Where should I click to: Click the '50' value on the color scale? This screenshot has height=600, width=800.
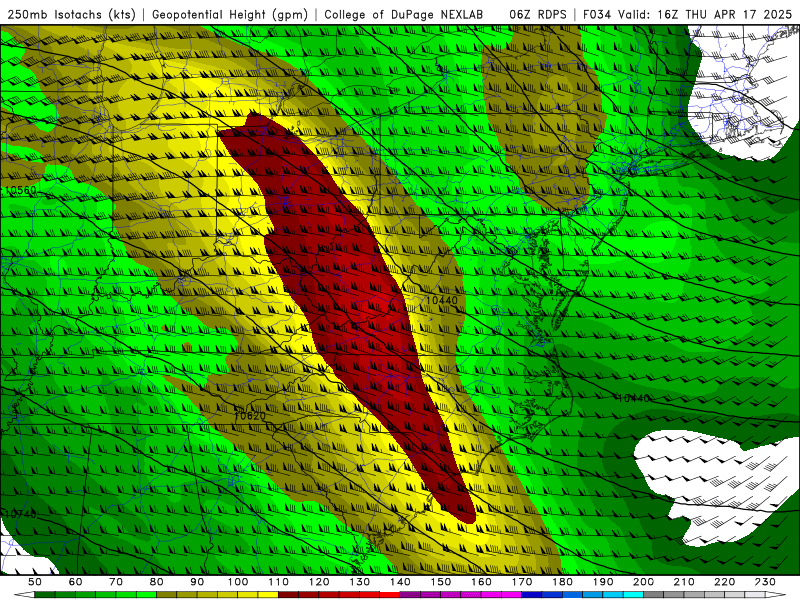(35, 582)
